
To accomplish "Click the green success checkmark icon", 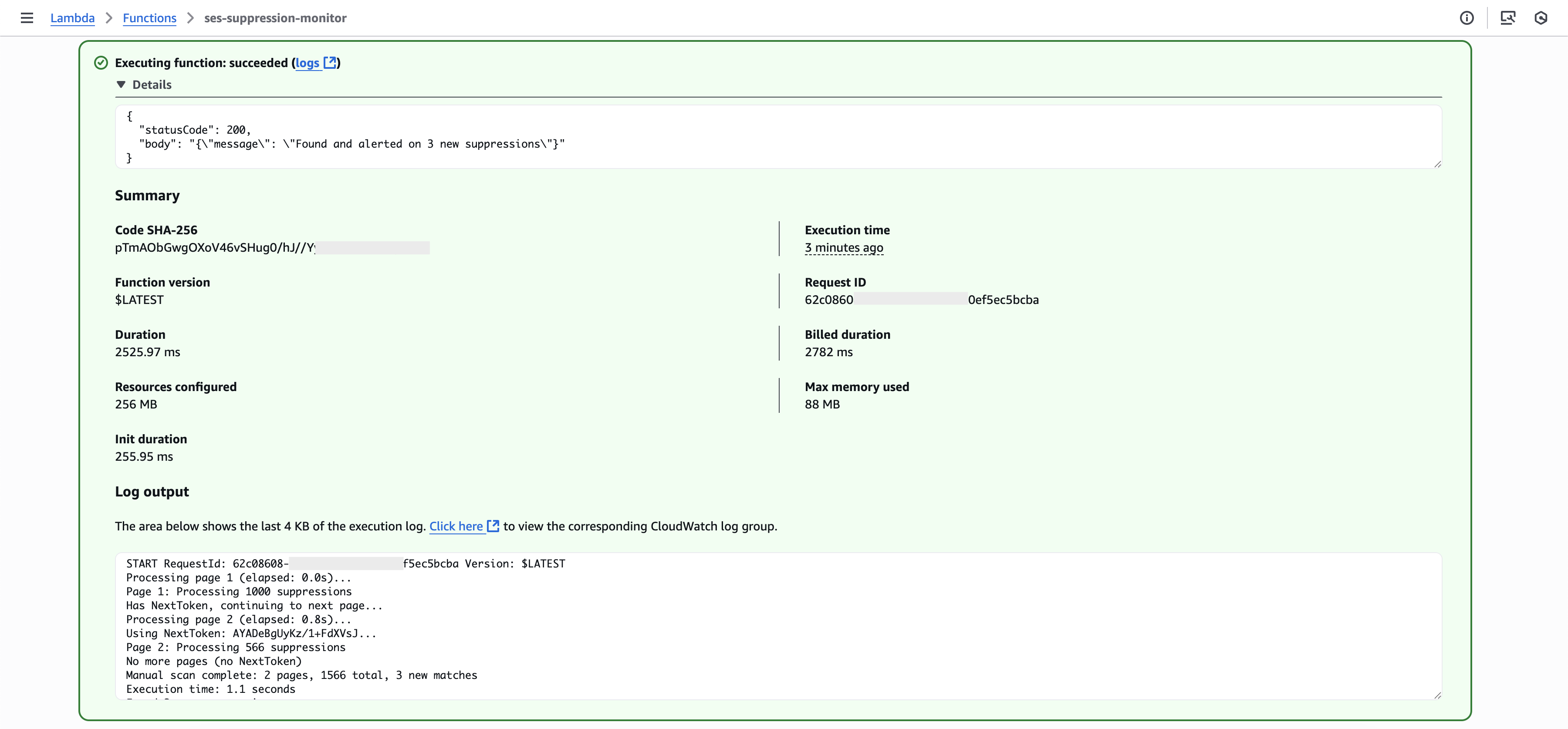I will (101, 63).
